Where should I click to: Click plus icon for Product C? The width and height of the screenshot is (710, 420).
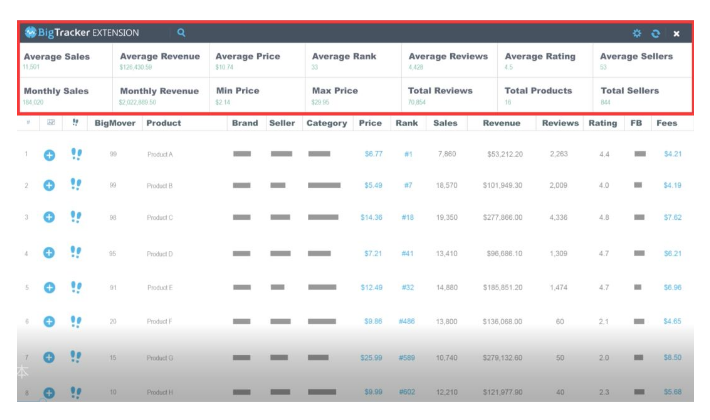click(49, 218)
